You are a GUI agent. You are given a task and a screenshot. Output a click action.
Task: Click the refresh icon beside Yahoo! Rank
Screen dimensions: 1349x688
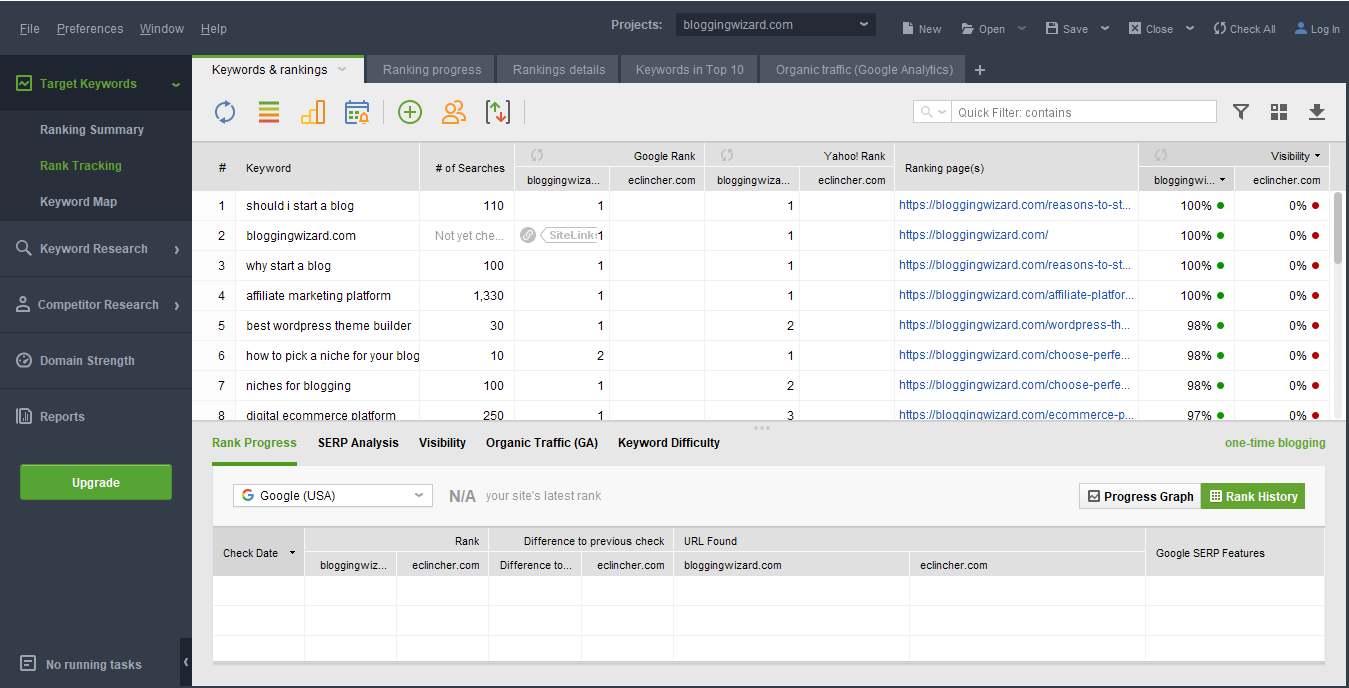coord(727,155)
